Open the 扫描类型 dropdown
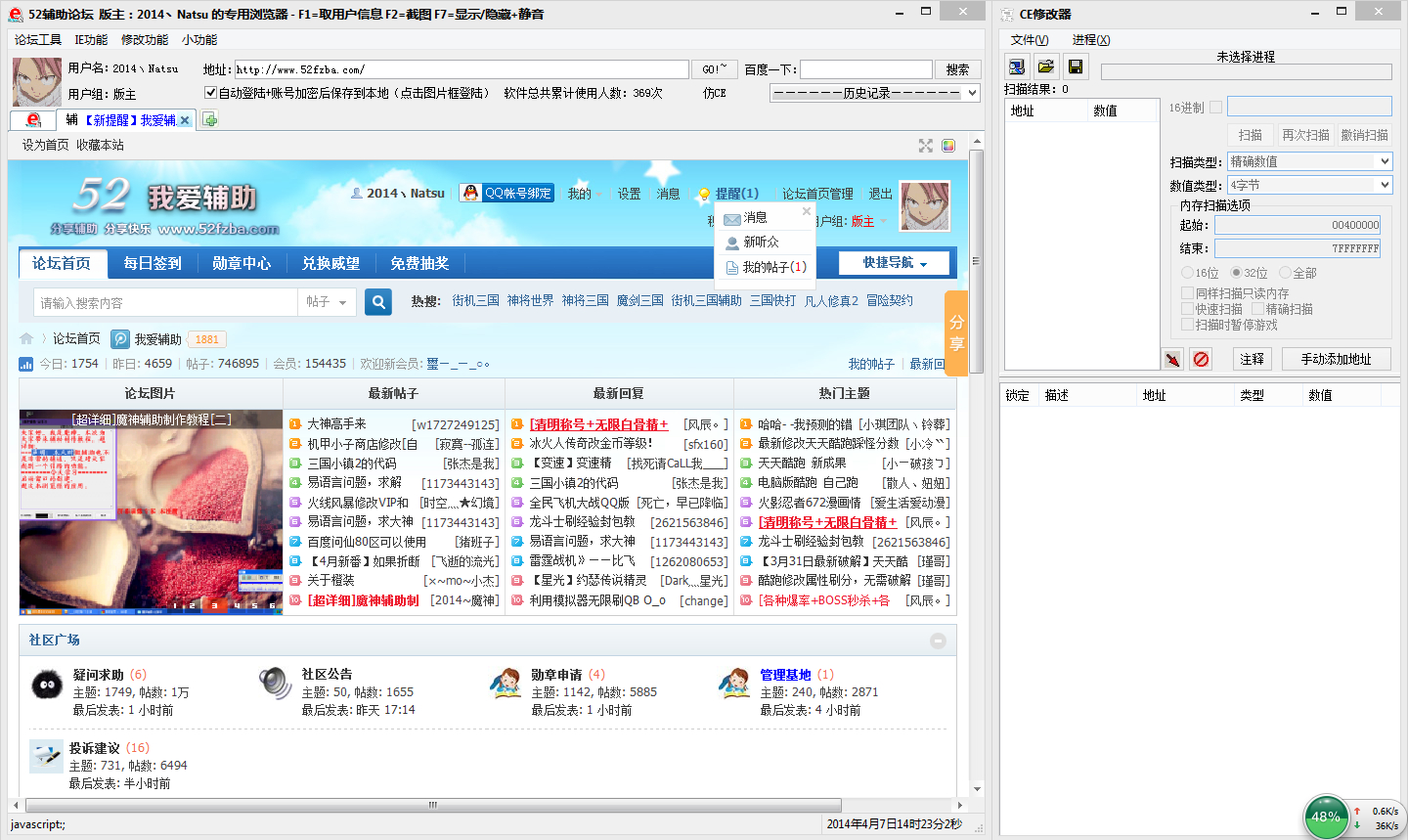This screenshot has height=840, width=1408. pyautogui.click(x=1309, y=161)
